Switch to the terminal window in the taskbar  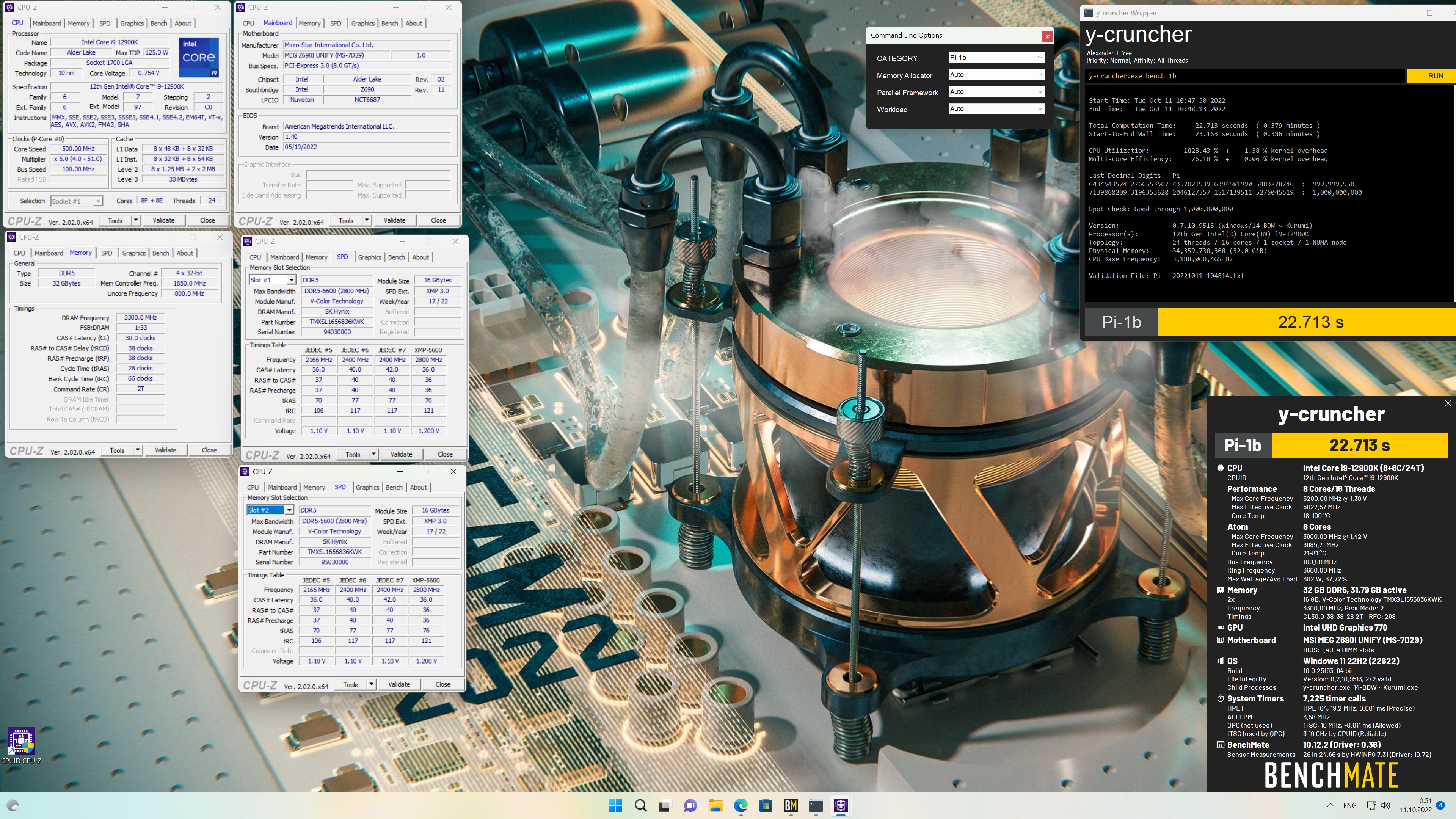pos(816,805)
